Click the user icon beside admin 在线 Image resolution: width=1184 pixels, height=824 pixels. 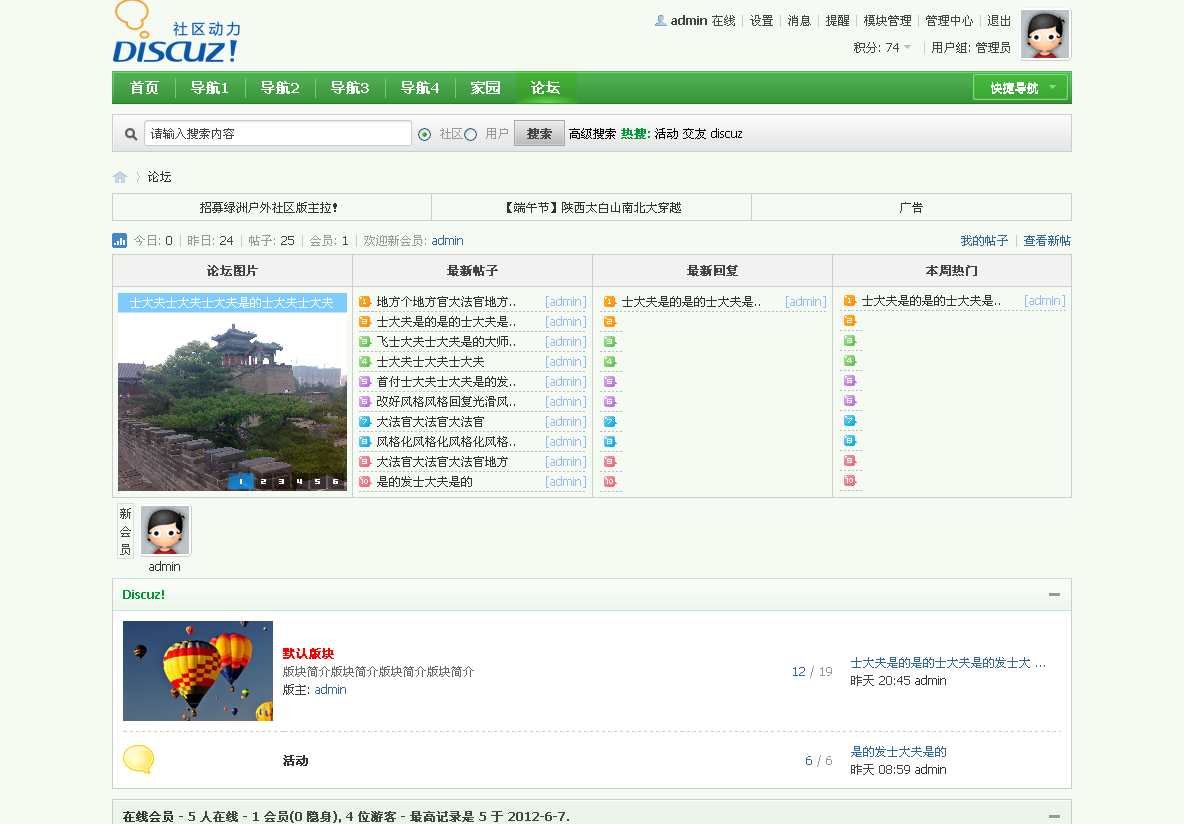[661, 20]
